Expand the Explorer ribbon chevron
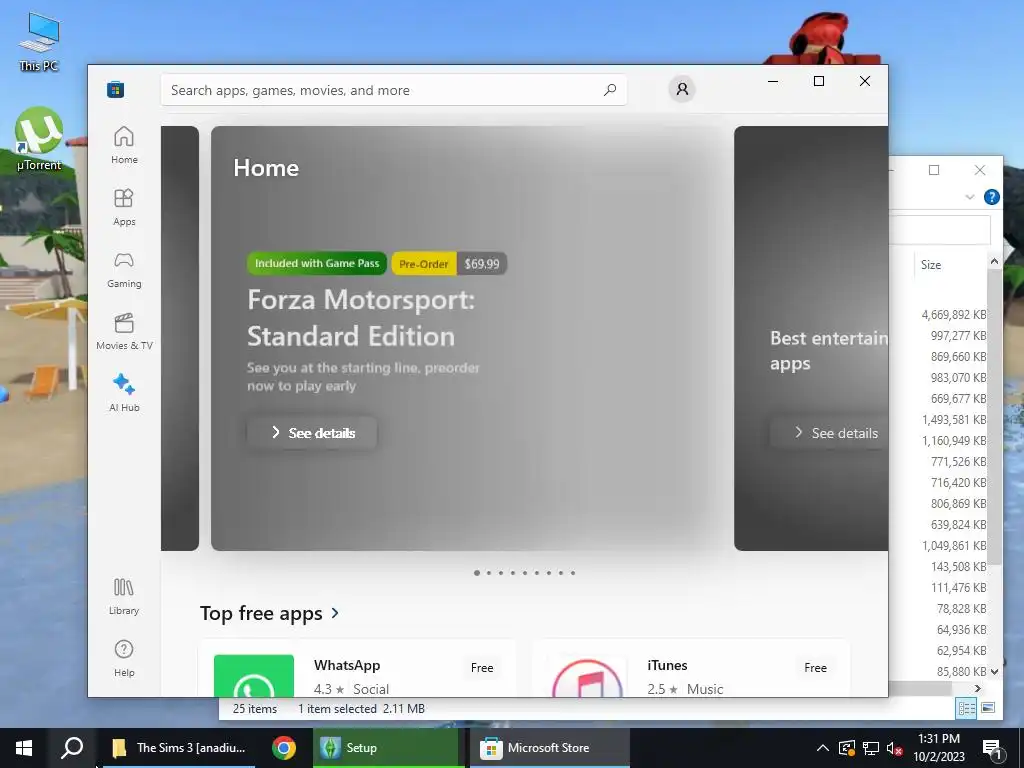The image size is (1024, 768). [x=970, y=197]
